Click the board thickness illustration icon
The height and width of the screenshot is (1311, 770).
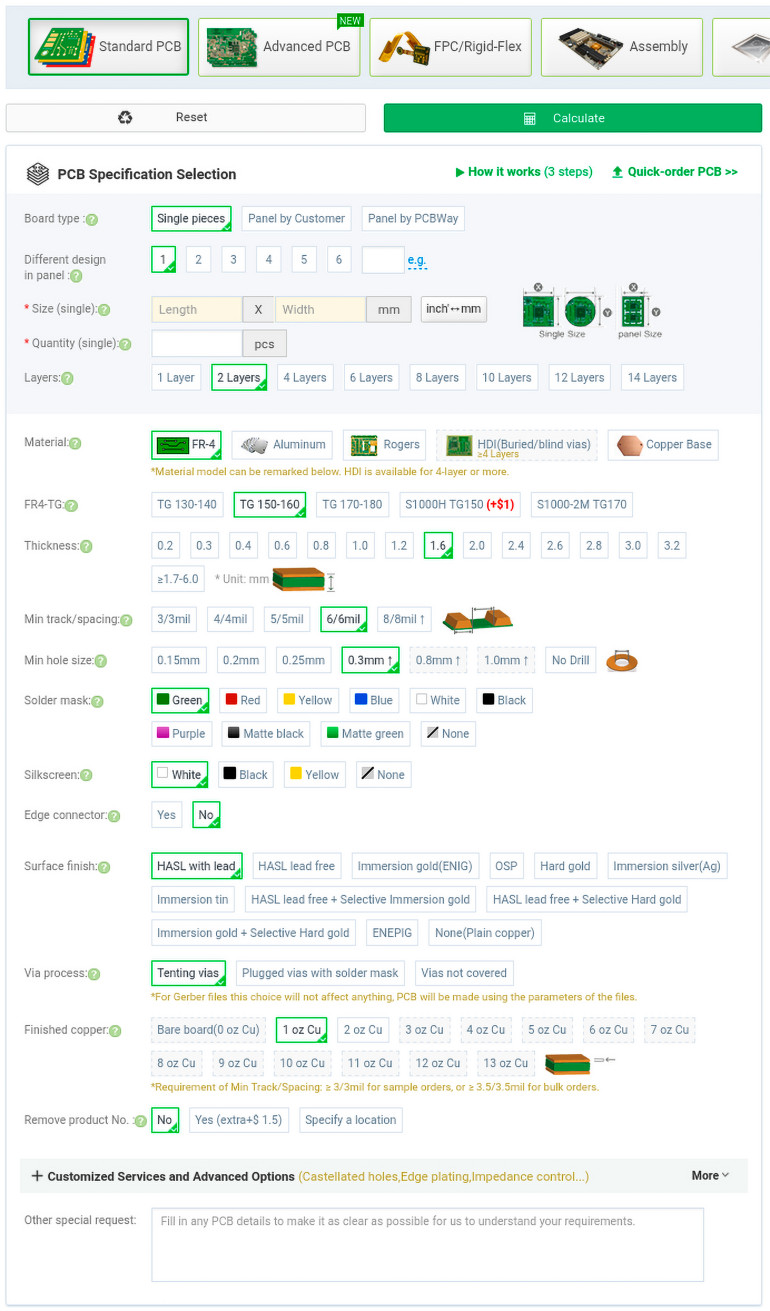305,579
